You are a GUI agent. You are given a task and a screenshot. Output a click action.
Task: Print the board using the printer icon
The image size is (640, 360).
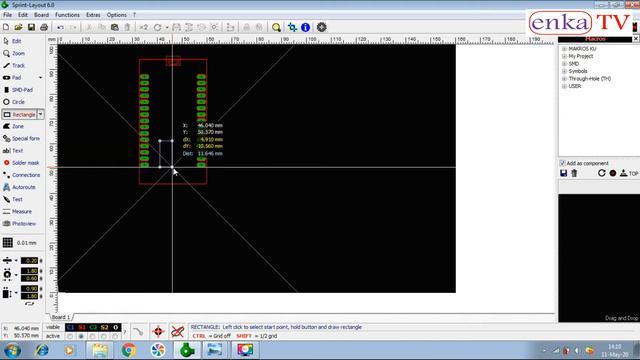[x=44, y=27]
